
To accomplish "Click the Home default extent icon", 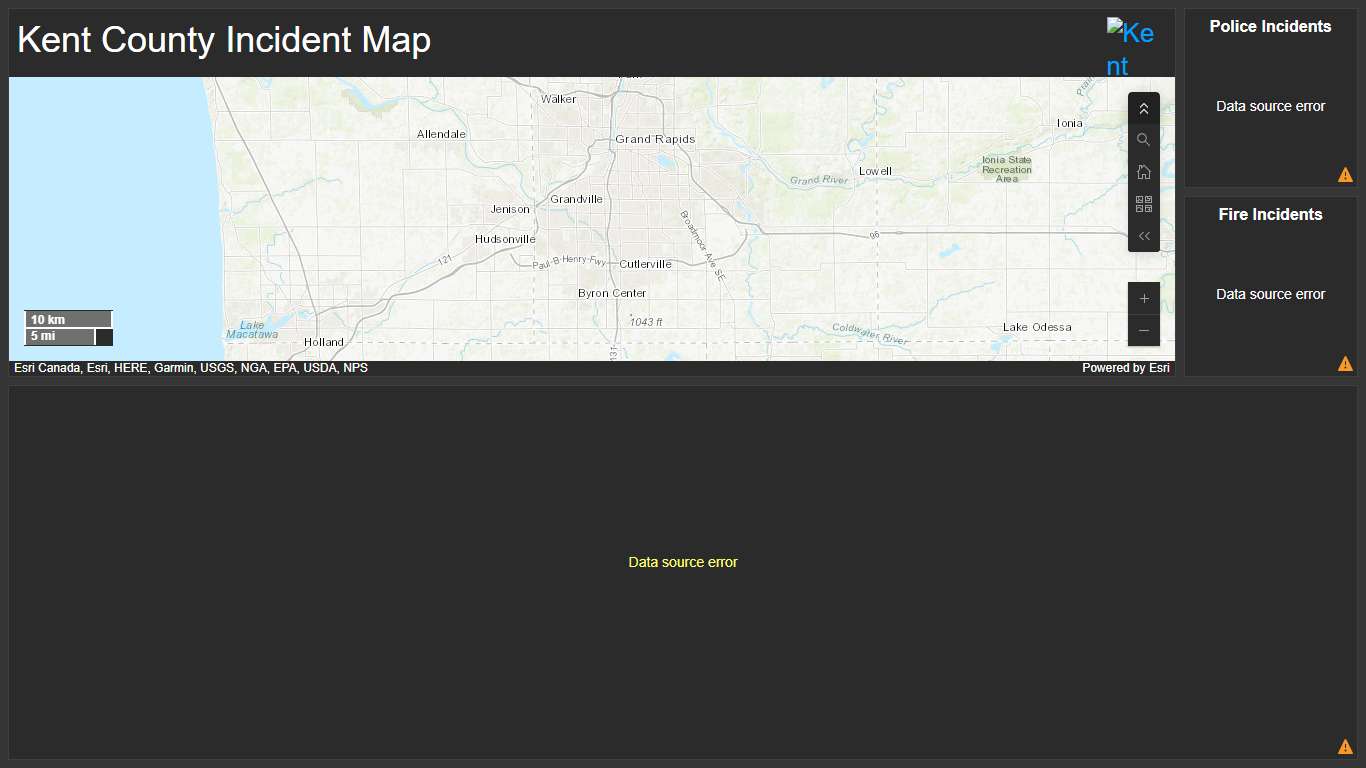I will coord(1144,171).
